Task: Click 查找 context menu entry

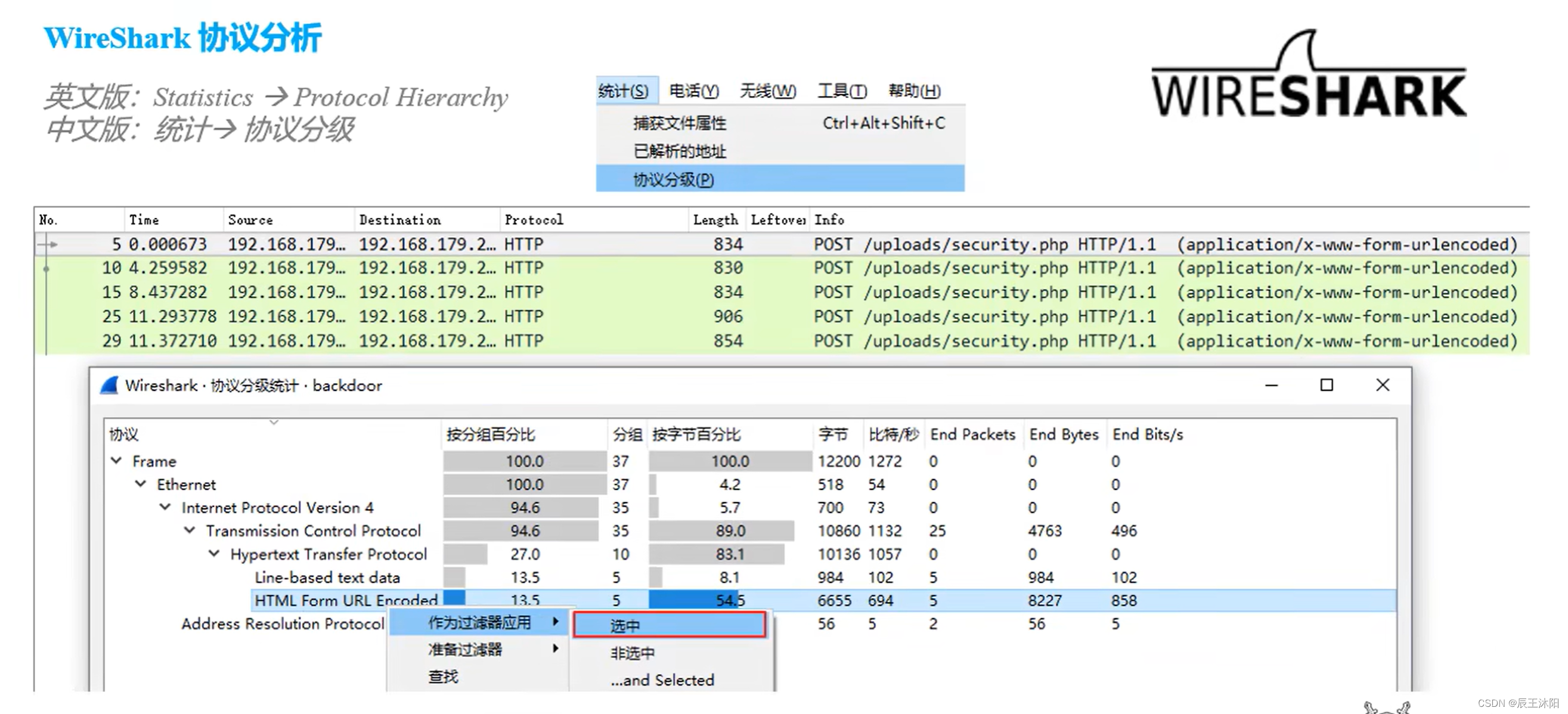Action: click(480, 676)
